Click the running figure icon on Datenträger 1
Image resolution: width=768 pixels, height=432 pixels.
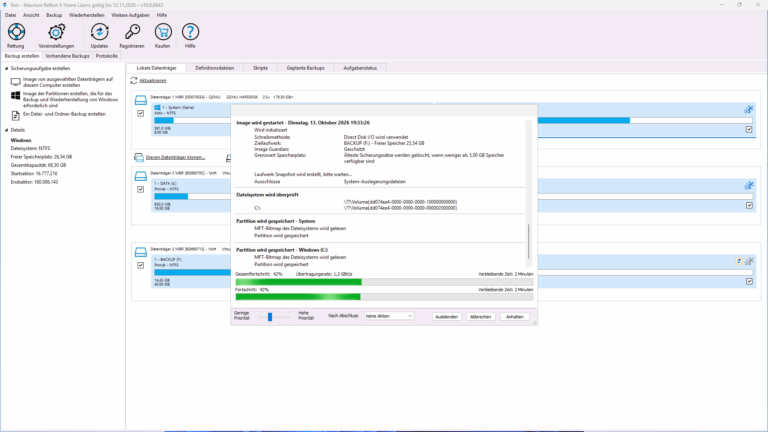click(748, 110)
